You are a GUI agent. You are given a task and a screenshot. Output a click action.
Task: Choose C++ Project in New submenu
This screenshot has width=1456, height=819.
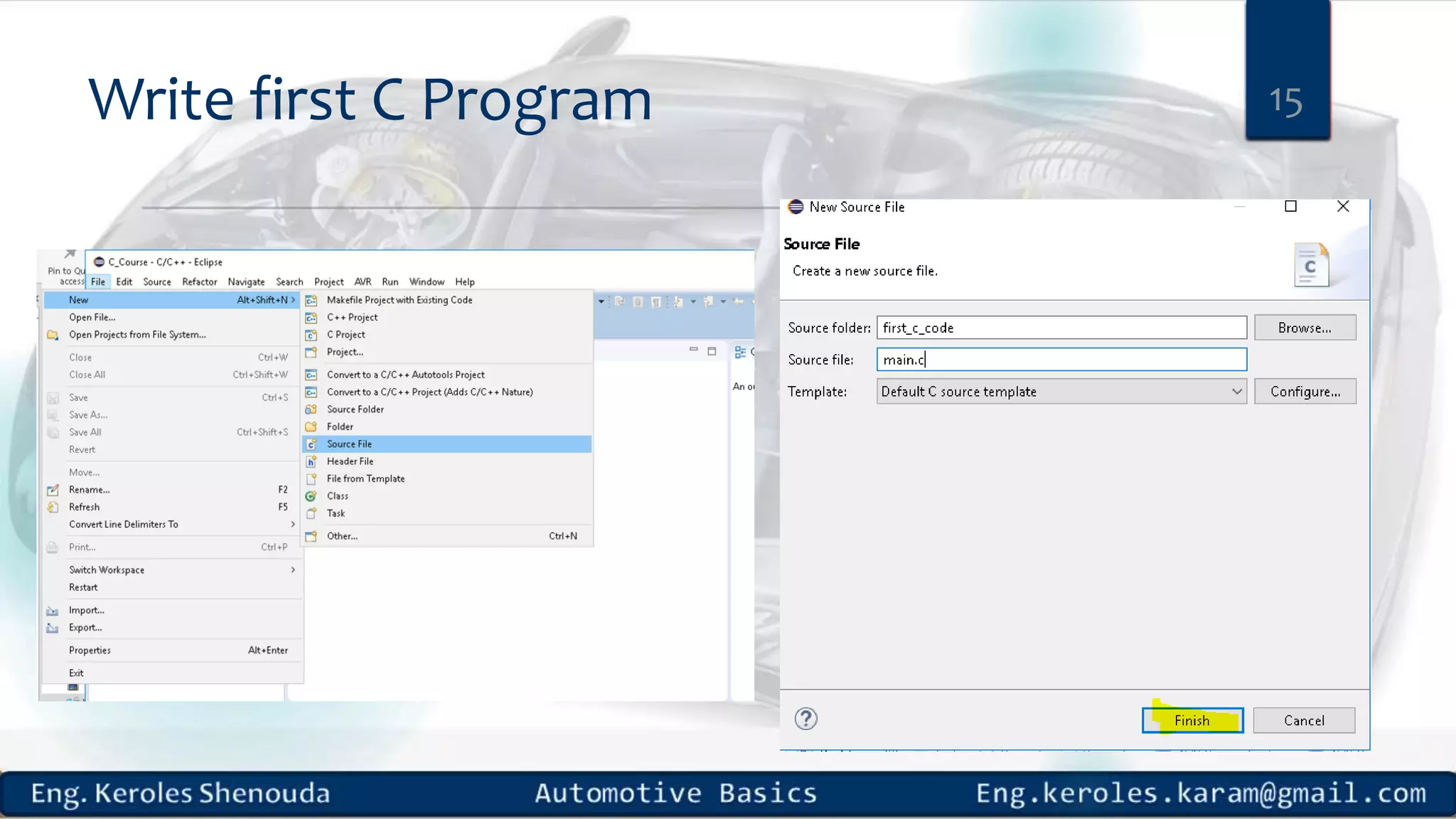(448, 317)
